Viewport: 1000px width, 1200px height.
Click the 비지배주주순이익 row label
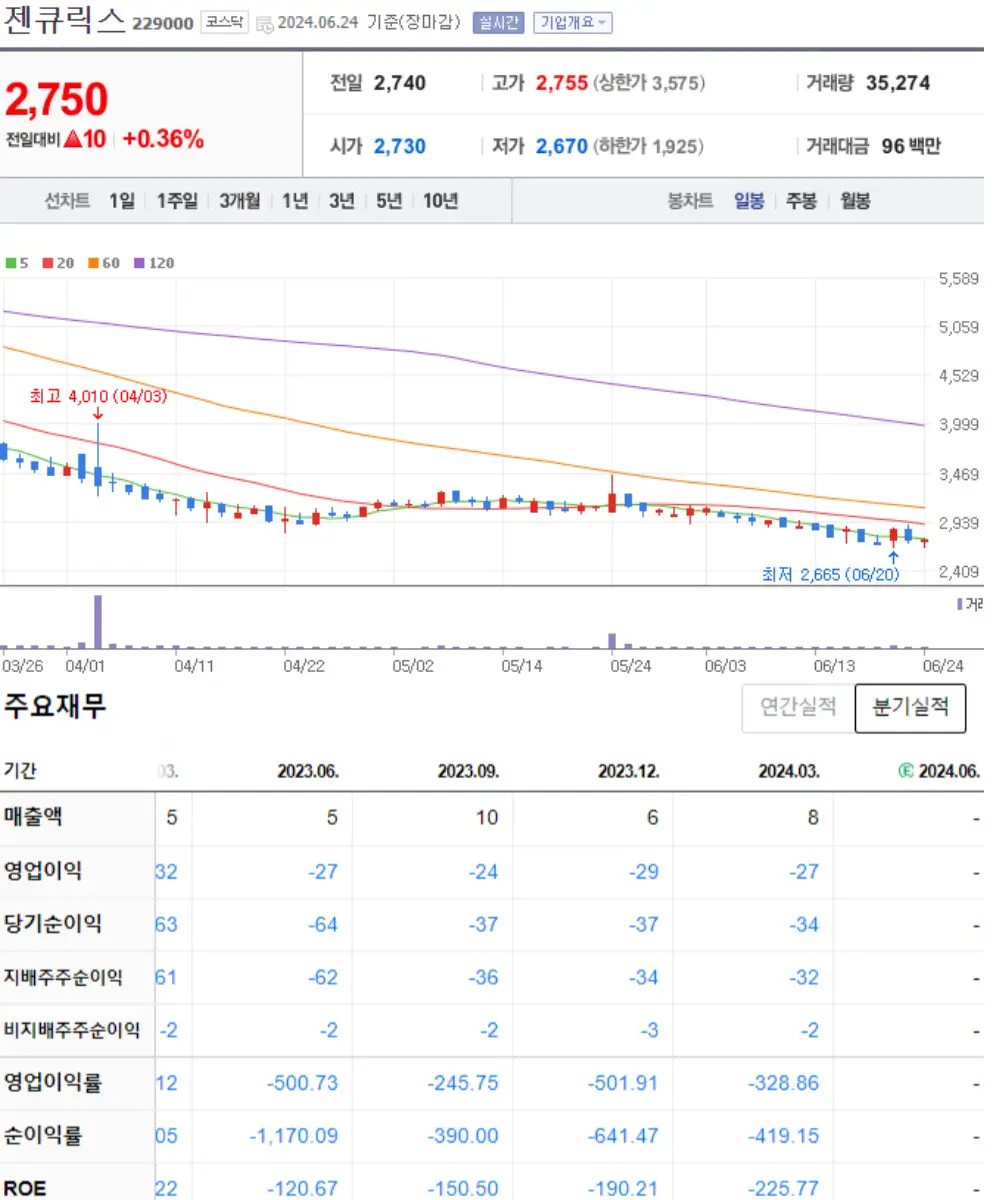tap(72, 1030)
